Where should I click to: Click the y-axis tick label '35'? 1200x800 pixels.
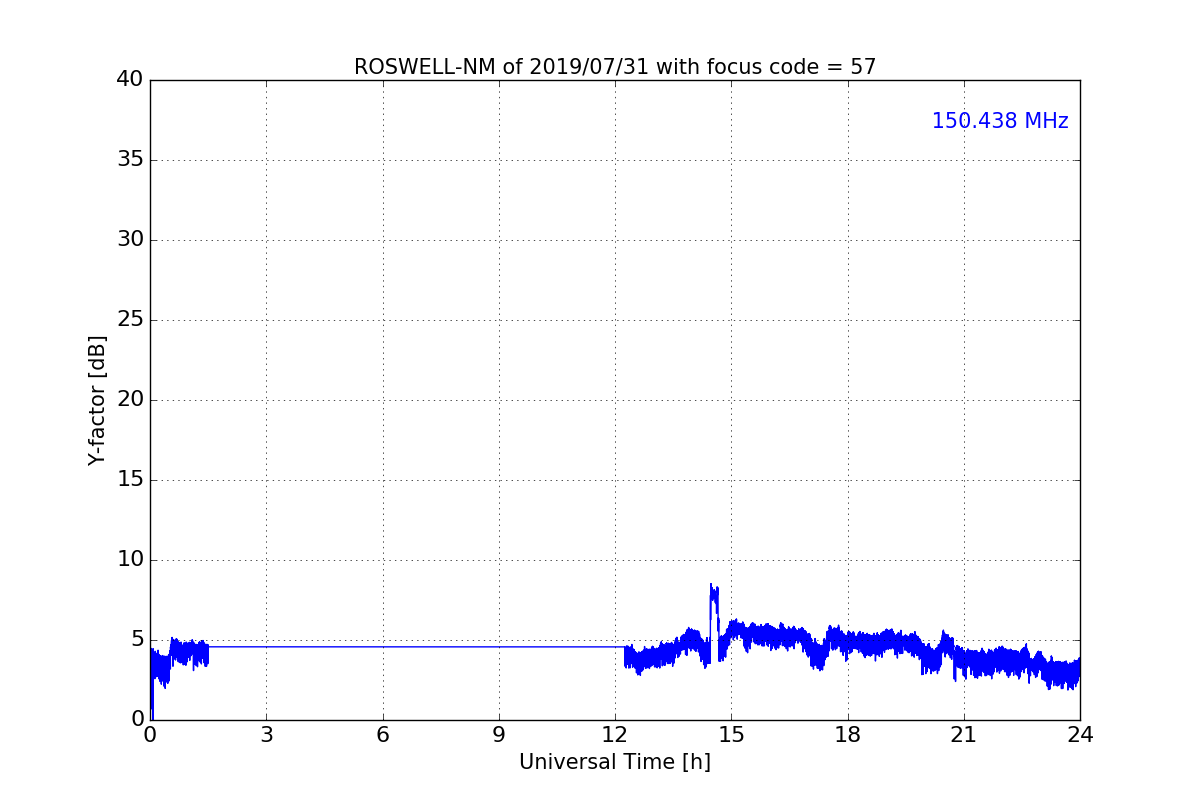point(130,160)
